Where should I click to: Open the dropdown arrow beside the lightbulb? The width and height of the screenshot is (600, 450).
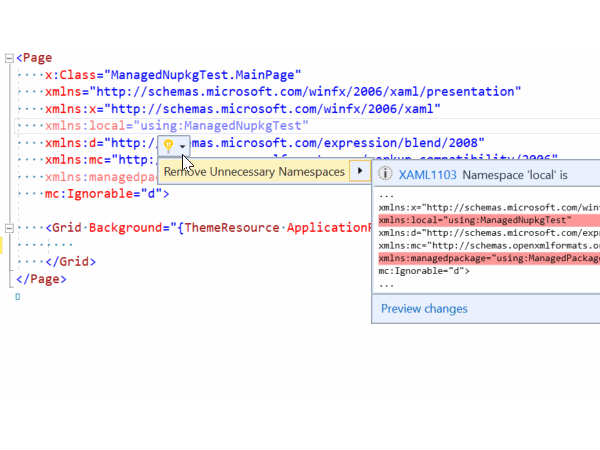coord(182,146)
